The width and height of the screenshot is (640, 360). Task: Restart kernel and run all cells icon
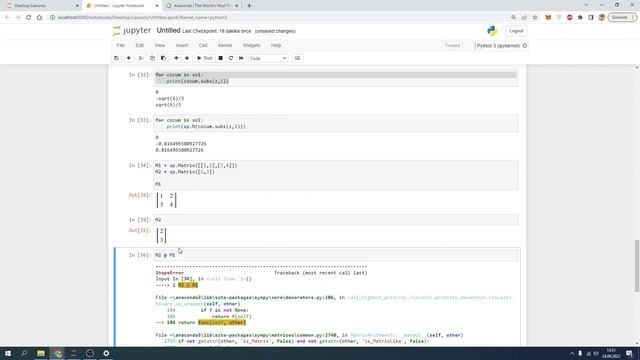(241, 58)
